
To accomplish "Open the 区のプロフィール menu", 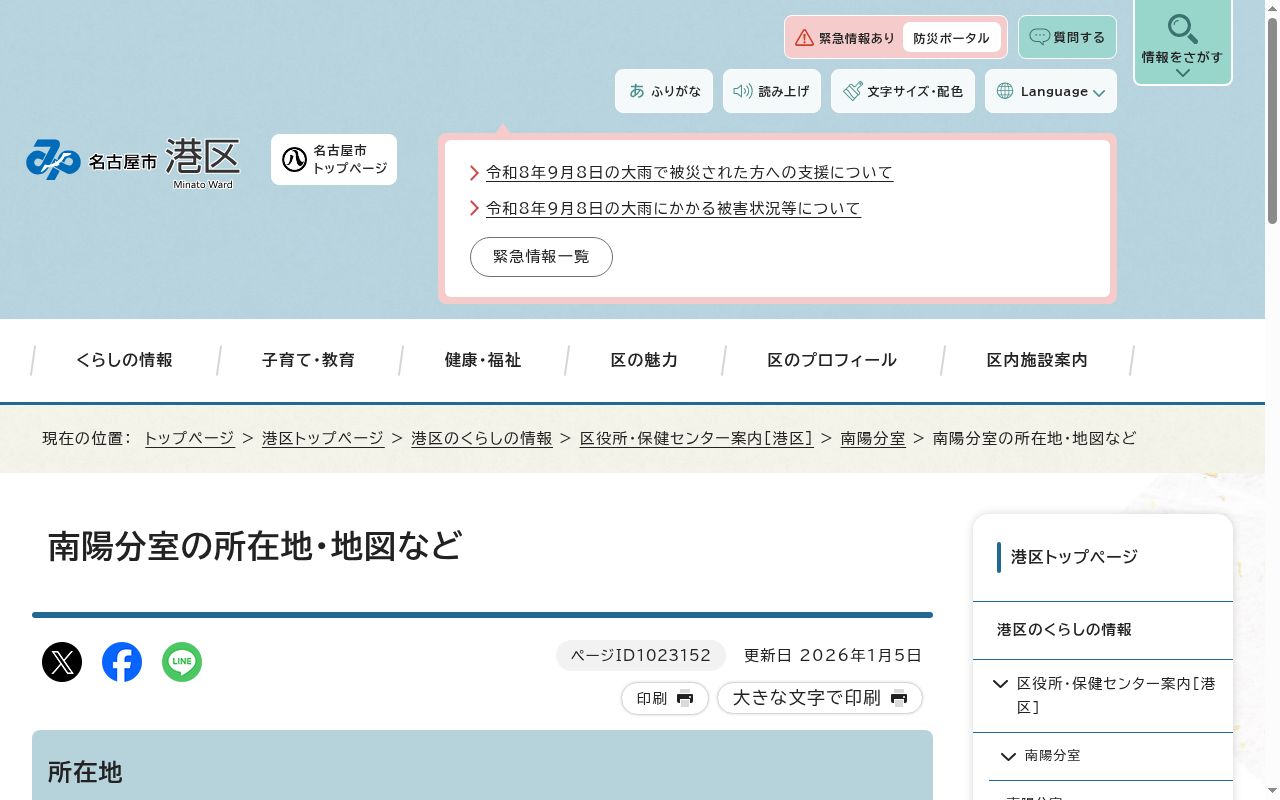I will coord(832,360).
